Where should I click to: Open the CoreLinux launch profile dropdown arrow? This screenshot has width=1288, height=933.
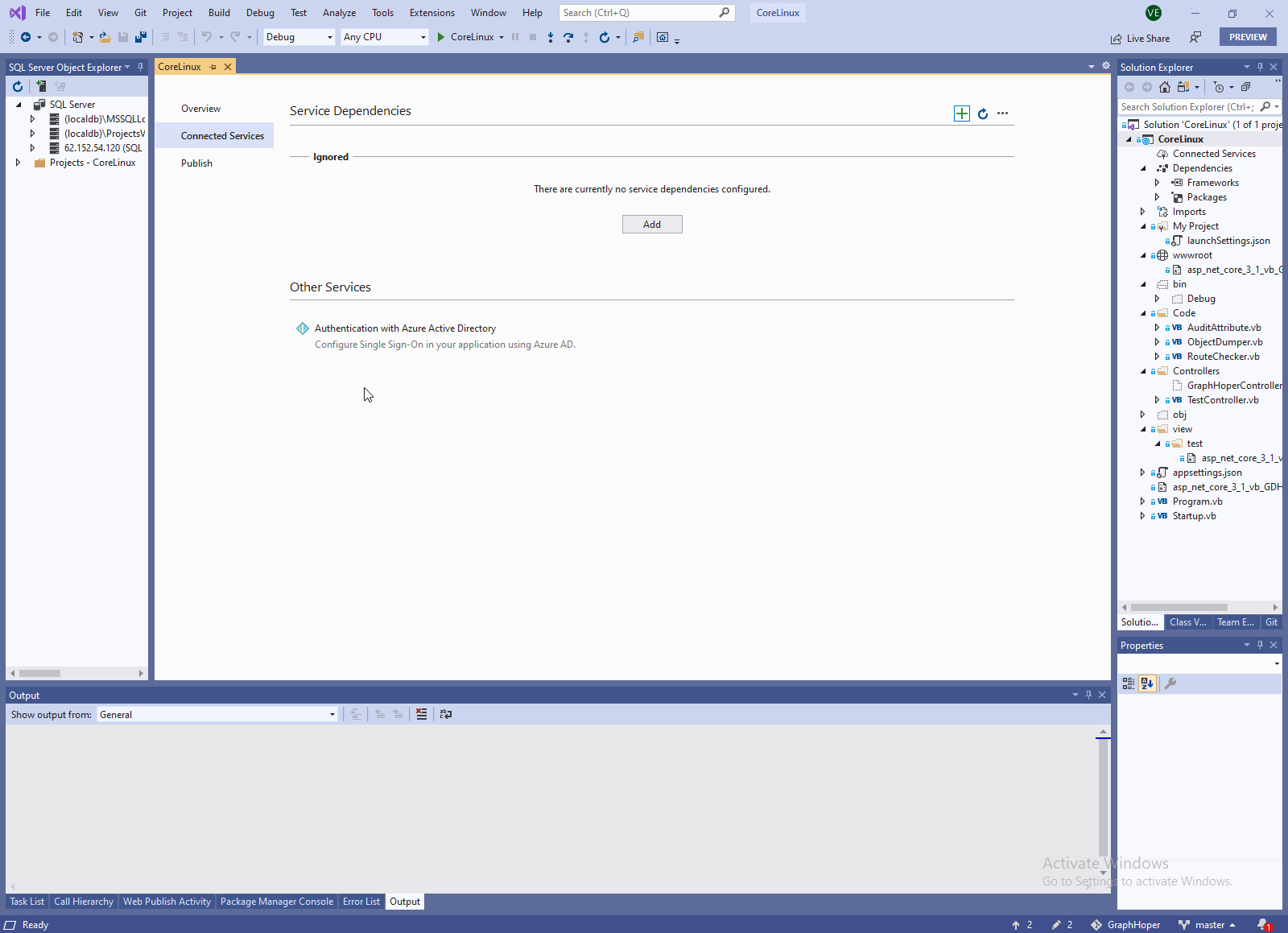tap(501, 37)
